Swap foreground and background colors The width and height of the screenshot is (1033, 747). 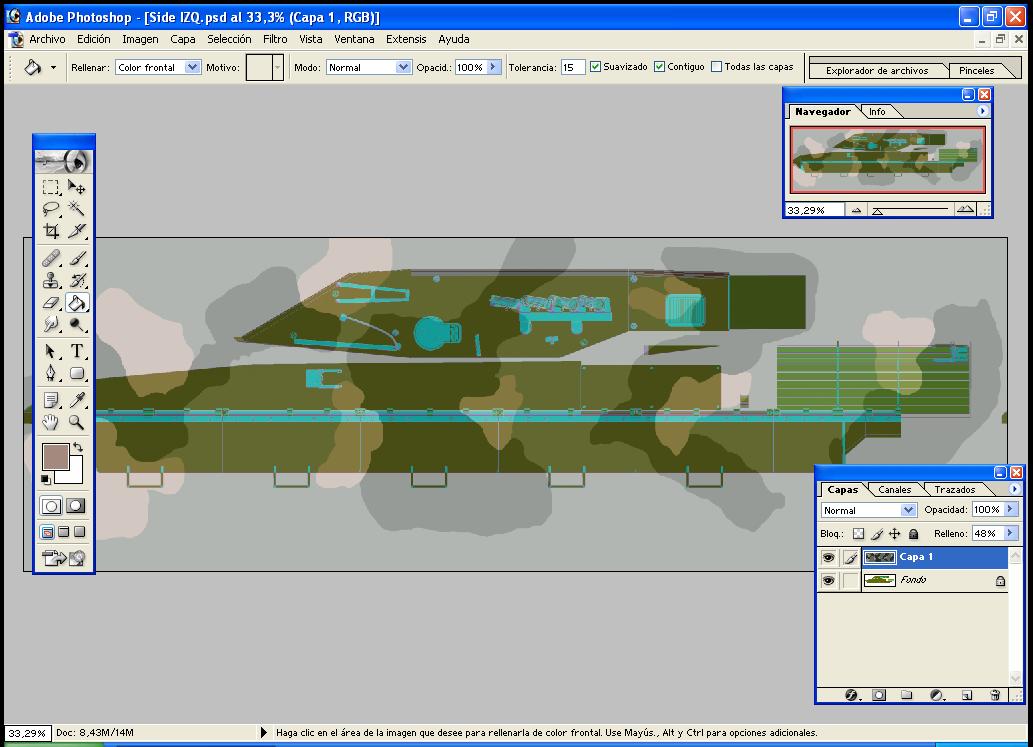[78, 447]
